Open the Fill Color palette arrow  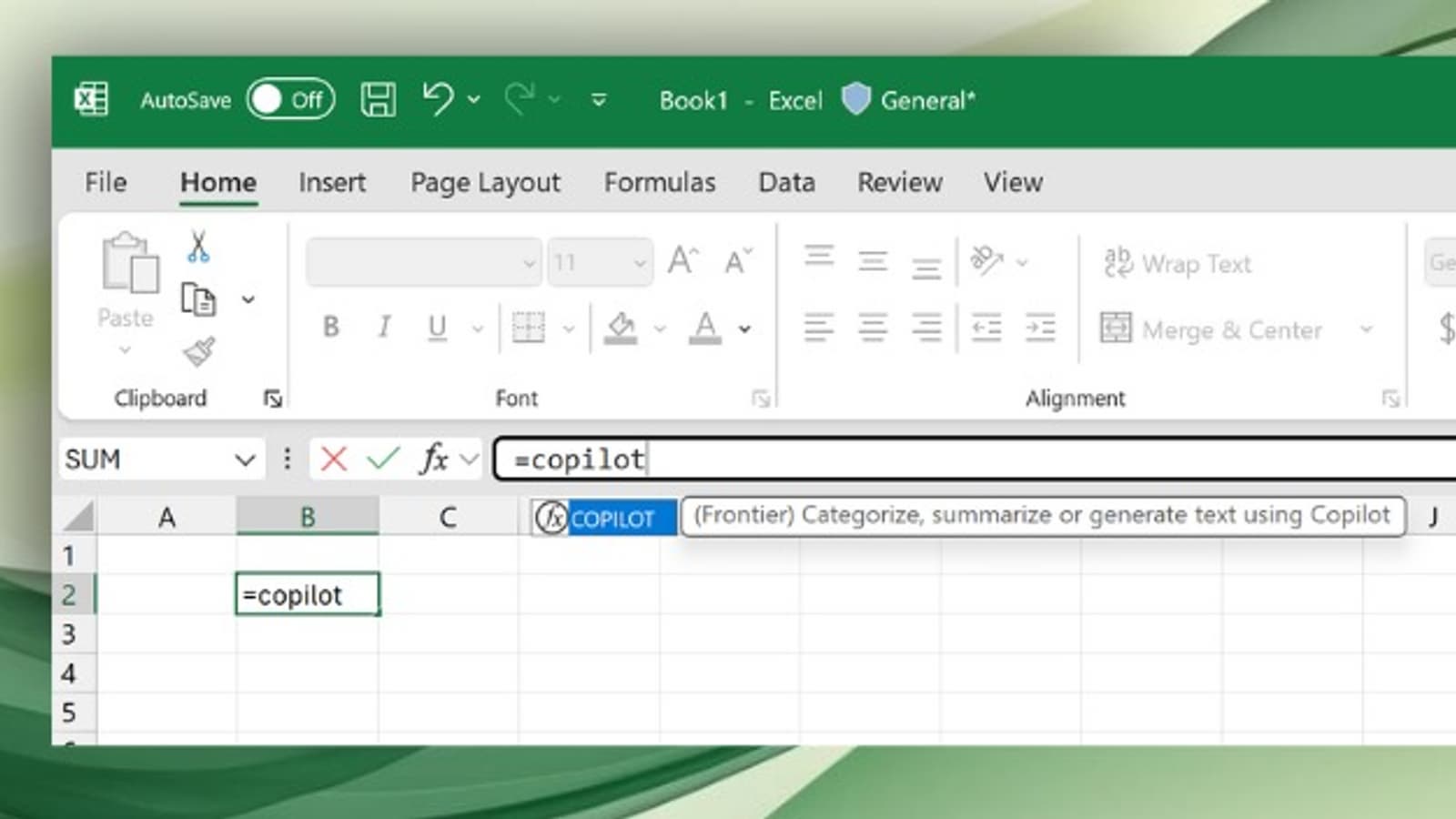click(660, 329)
